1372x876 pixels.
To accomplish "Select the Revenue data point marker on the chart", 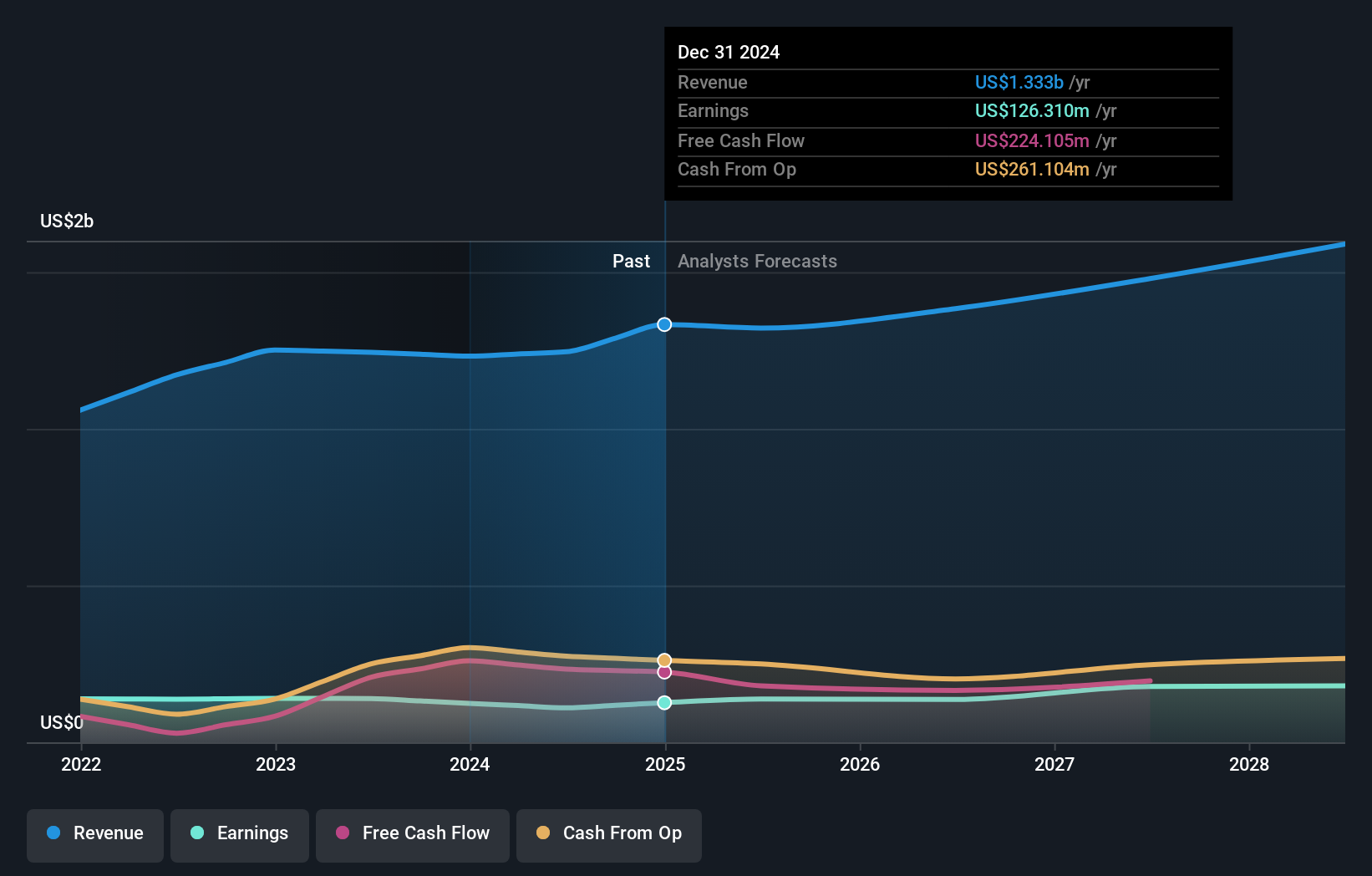I will [664, 324].
